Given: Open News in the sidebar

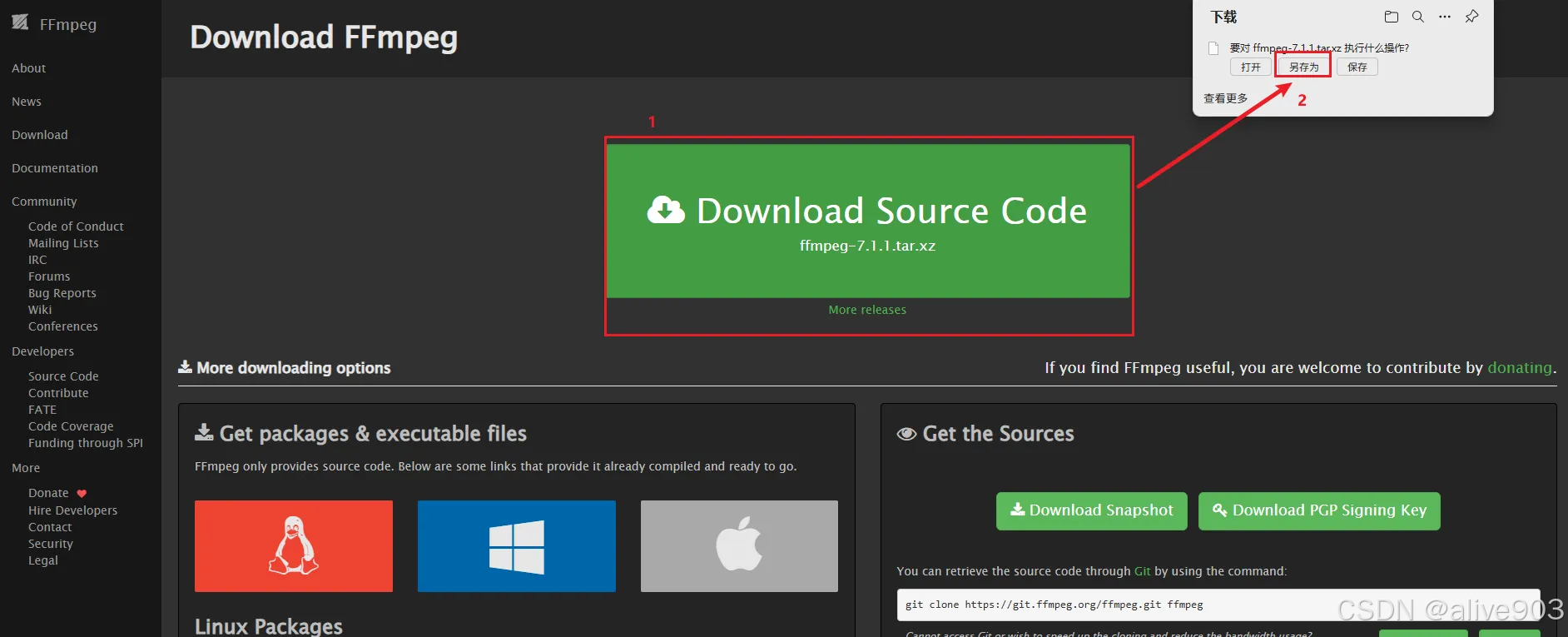Looking at the screenshot, I should (27, 102).
